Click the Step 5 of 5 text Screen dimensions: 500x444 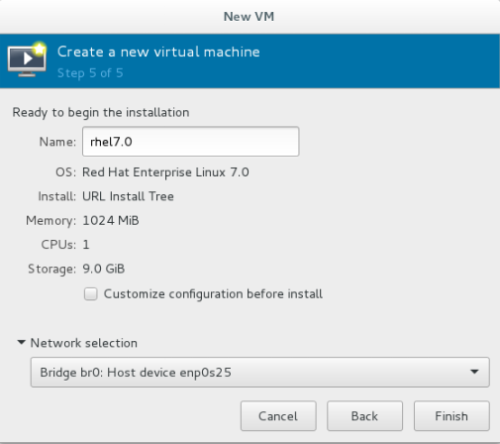(x=90, y=73)
